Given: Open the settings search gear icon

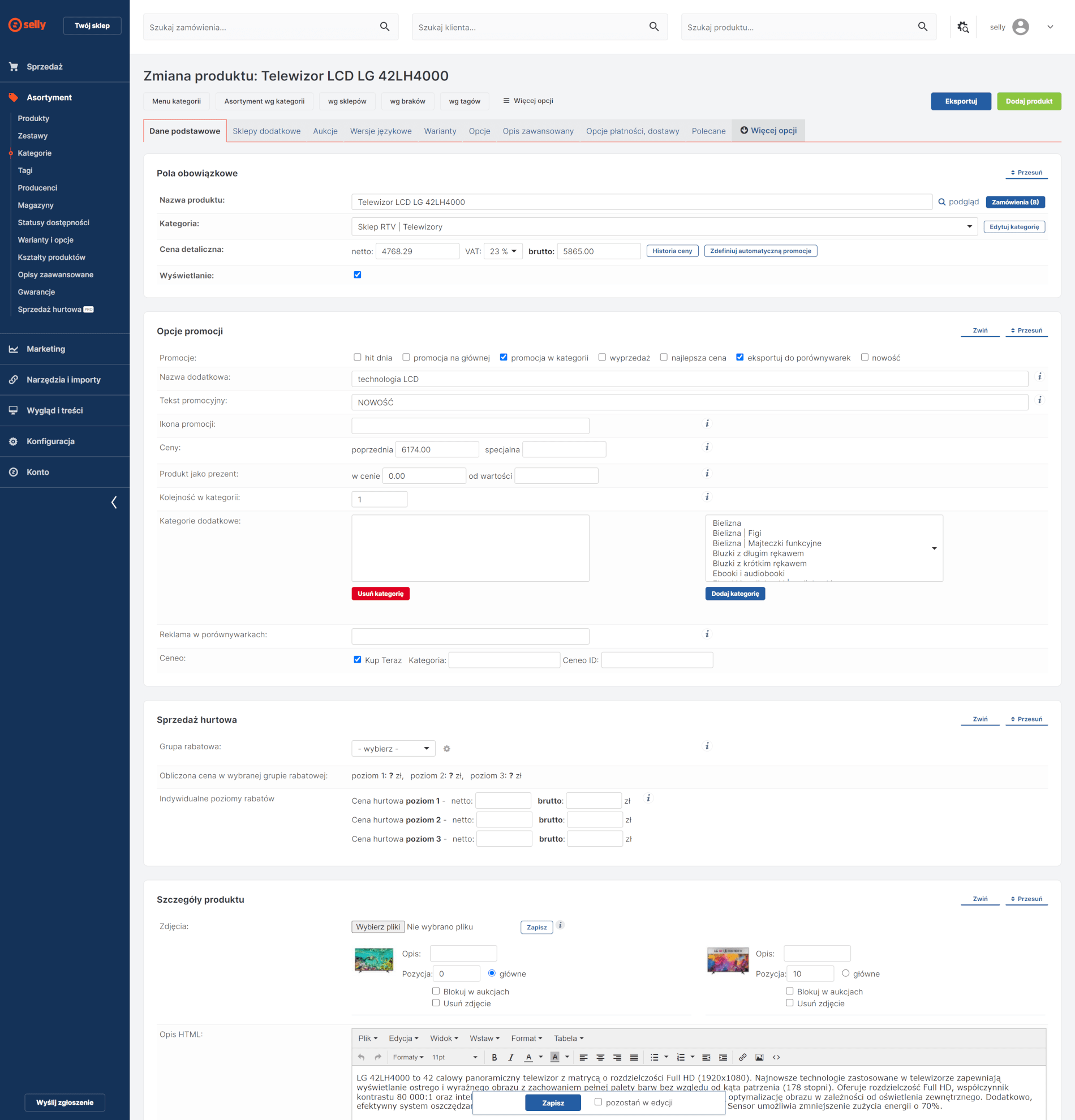Looking at the screenshot, I should pyautogui.click(x=963, y=27).
